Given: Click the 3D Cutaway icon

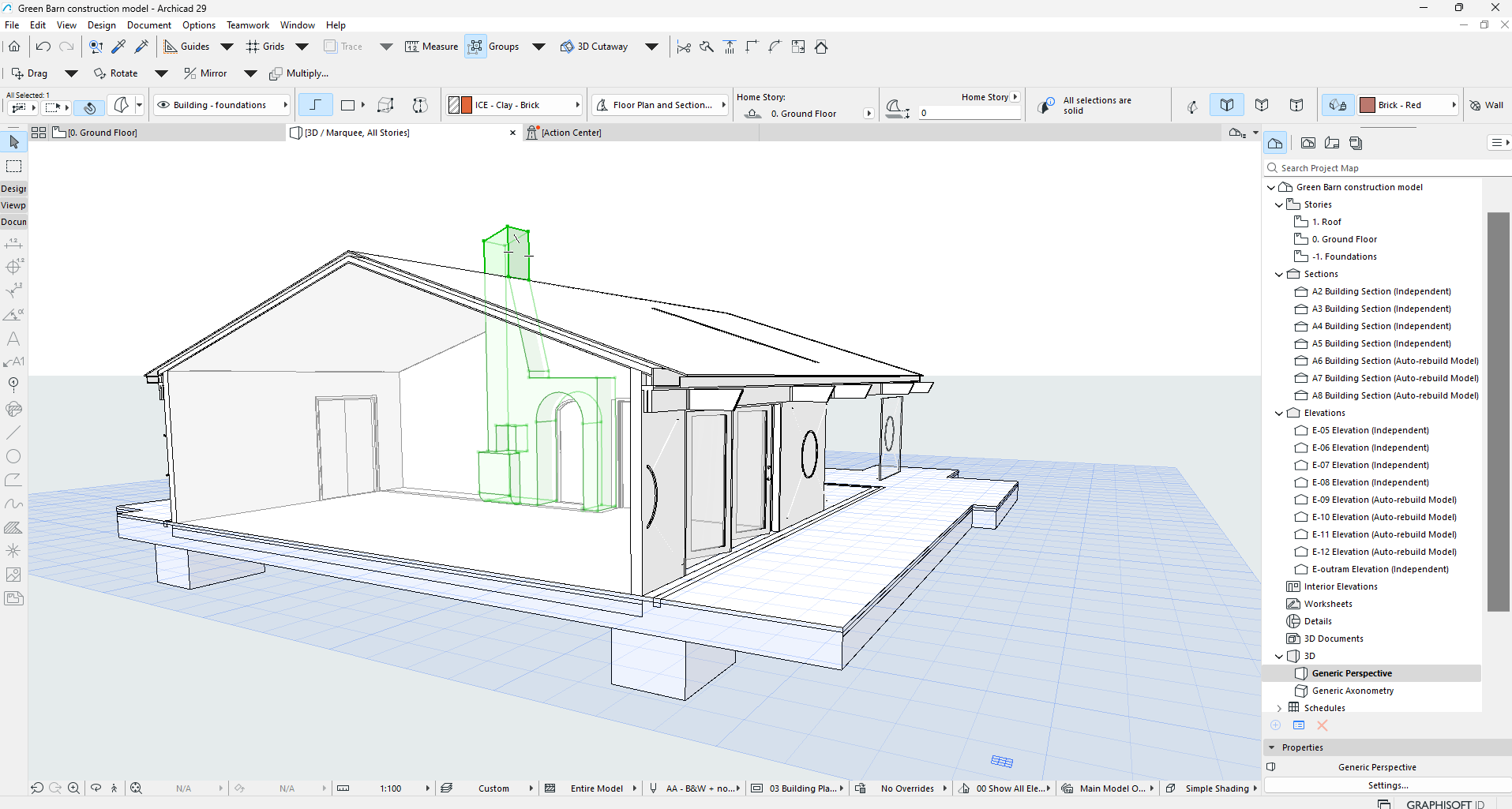Looking at the screenshot, I should 567,47.
